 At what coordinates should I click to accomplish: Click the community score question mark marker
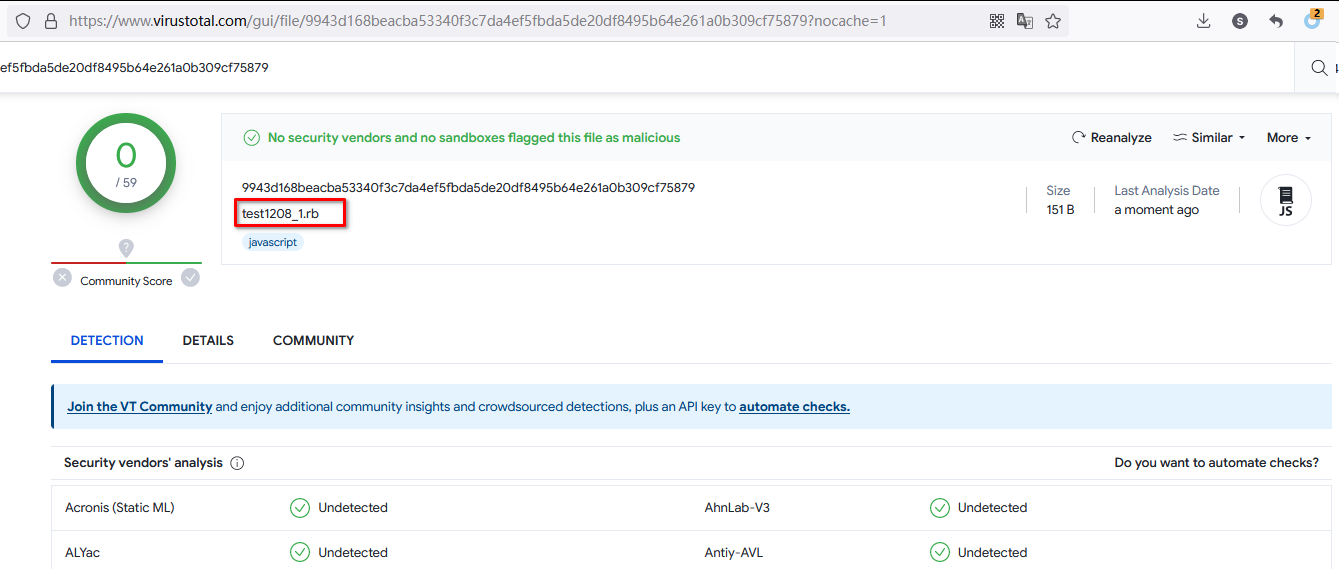pyautogui.click(x=126, y=247)
